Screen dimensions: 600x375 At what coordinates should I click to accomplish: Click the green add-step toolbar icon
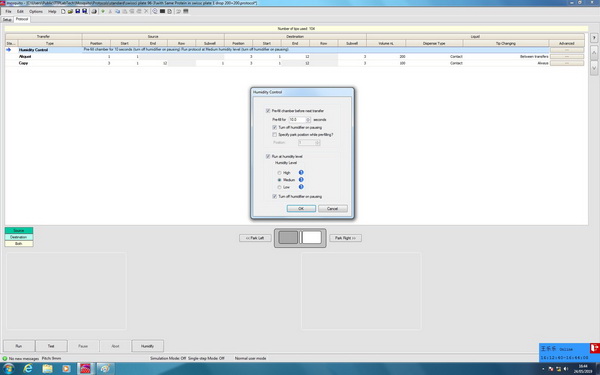[103, 11]
